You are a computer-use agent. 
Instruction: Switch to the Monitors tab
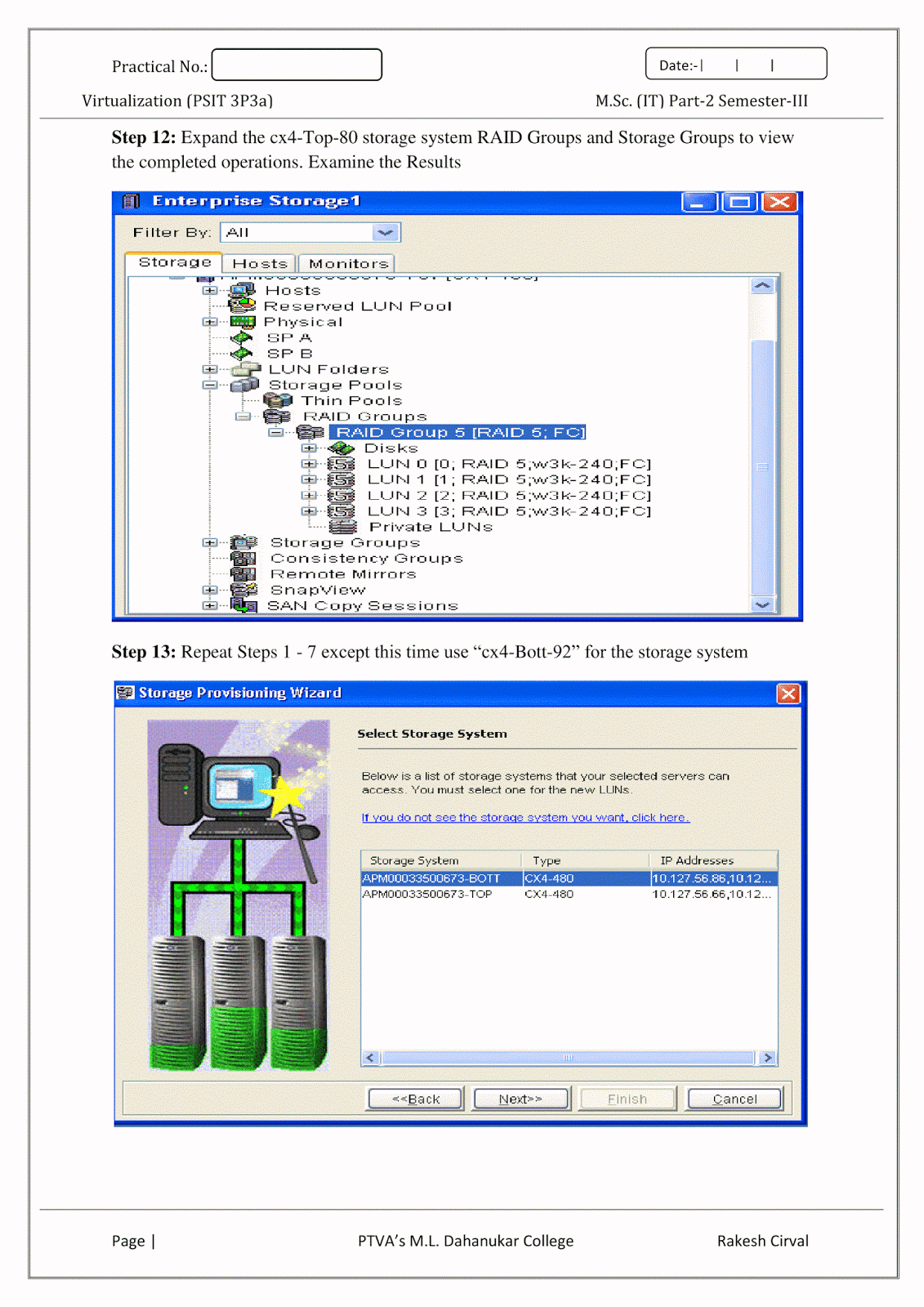coord(348,264)
